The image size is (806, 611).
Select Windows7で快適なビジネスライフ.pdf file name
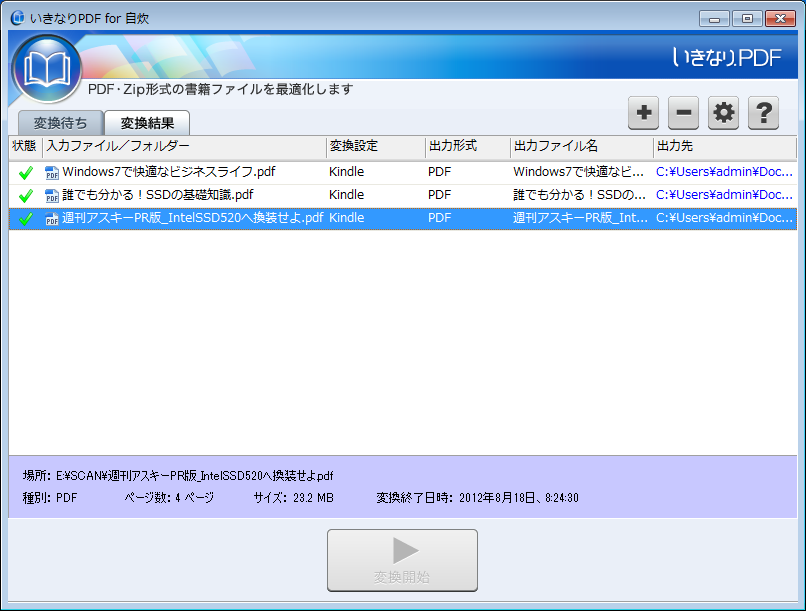(x=169, y=172)
